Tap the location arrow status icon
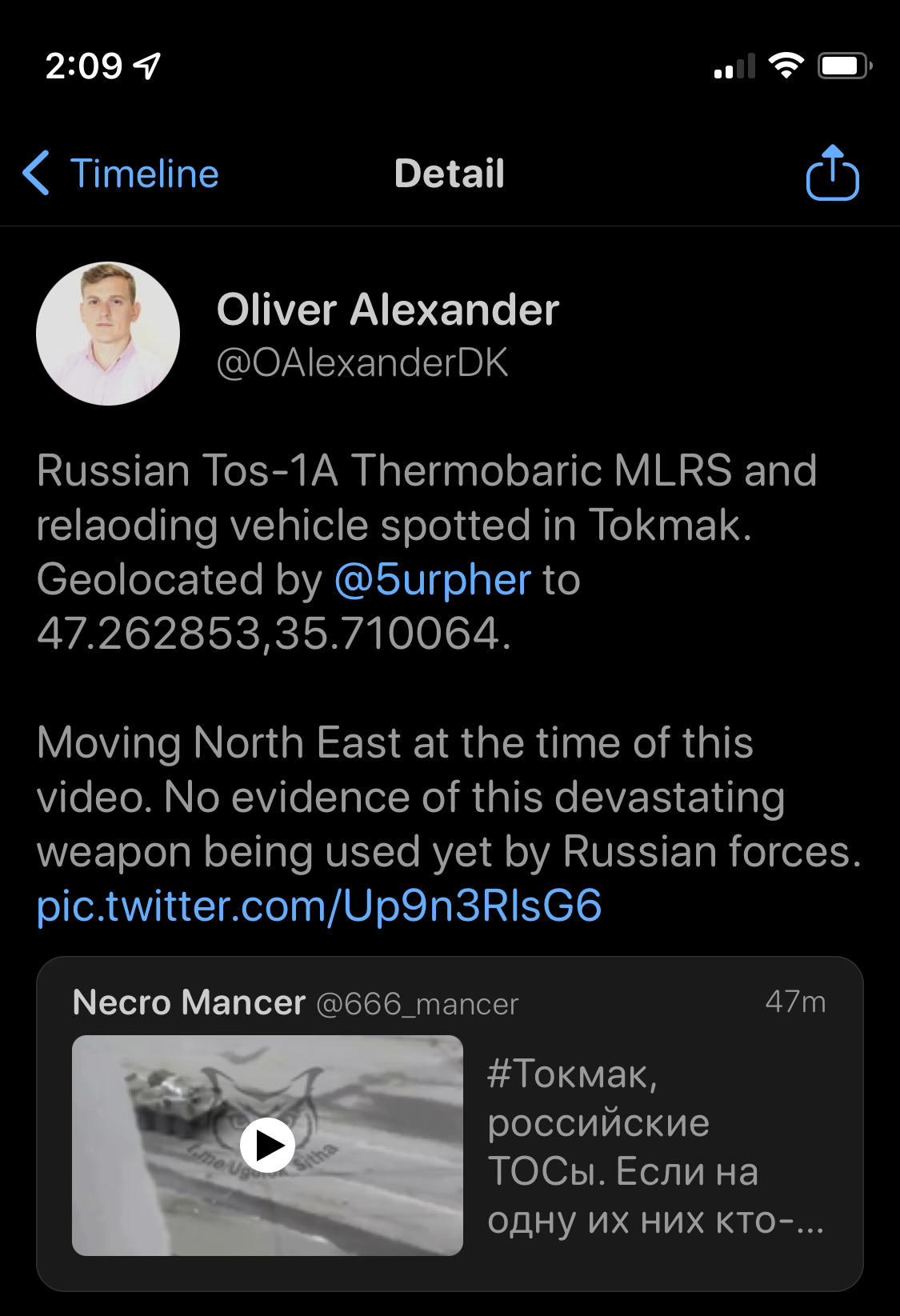Viewport: 900px width, 1316px height. click(x=147, y=66)
